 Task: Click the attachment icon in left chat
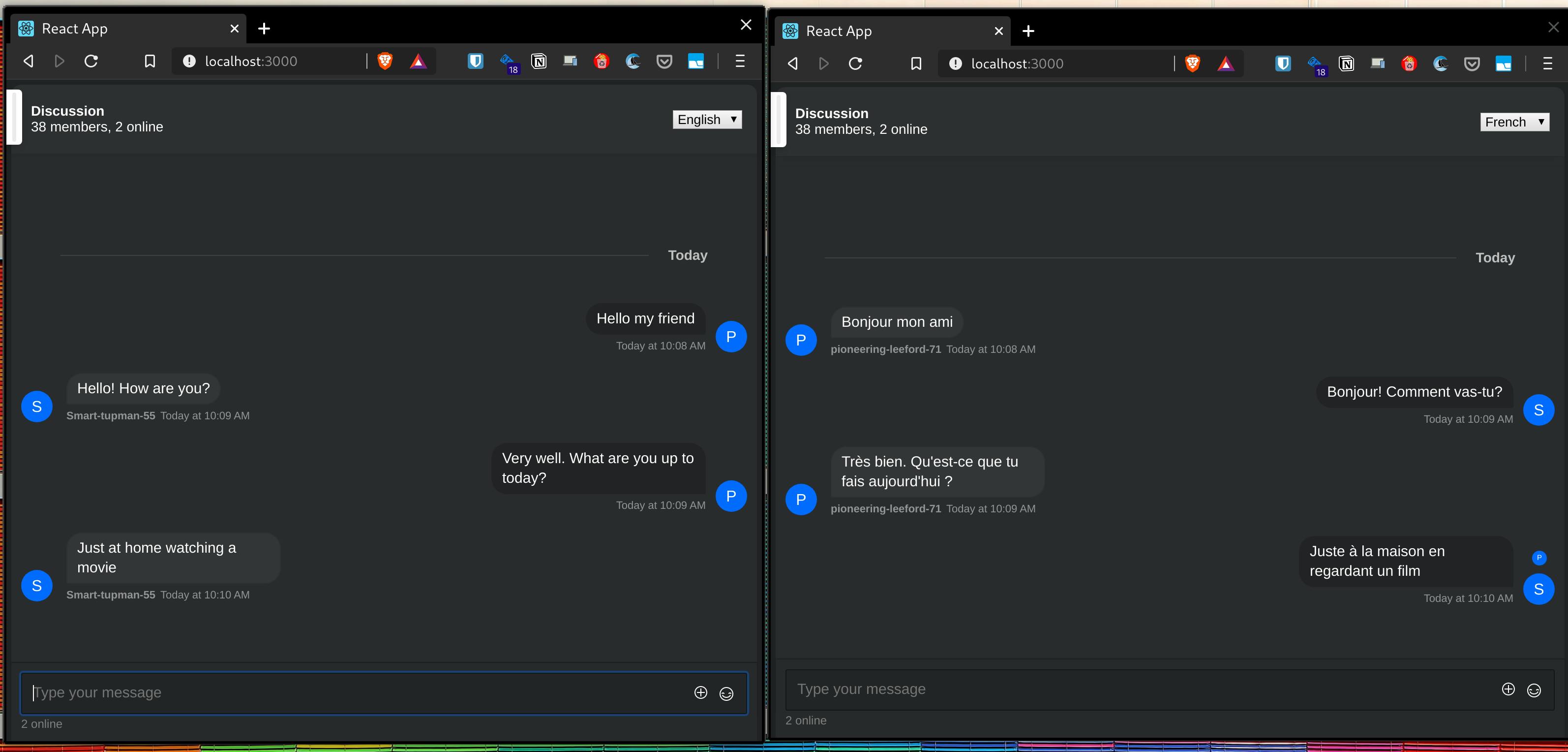(x=700, y=692)
